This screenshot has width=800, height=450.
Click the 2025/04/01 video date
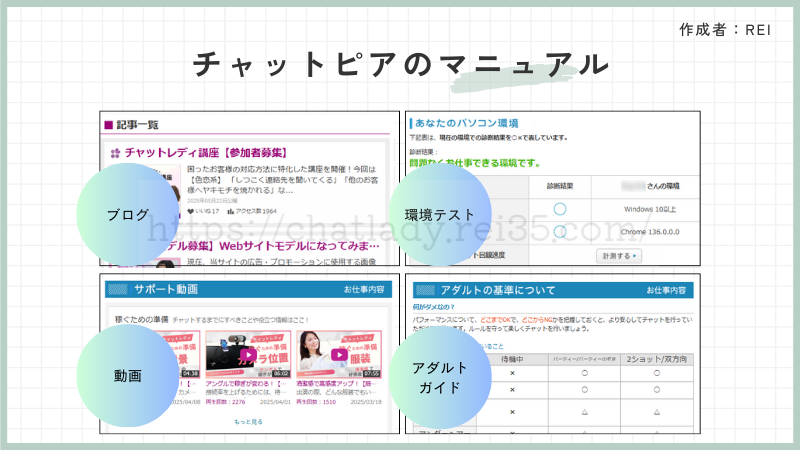tap(276, 402)
